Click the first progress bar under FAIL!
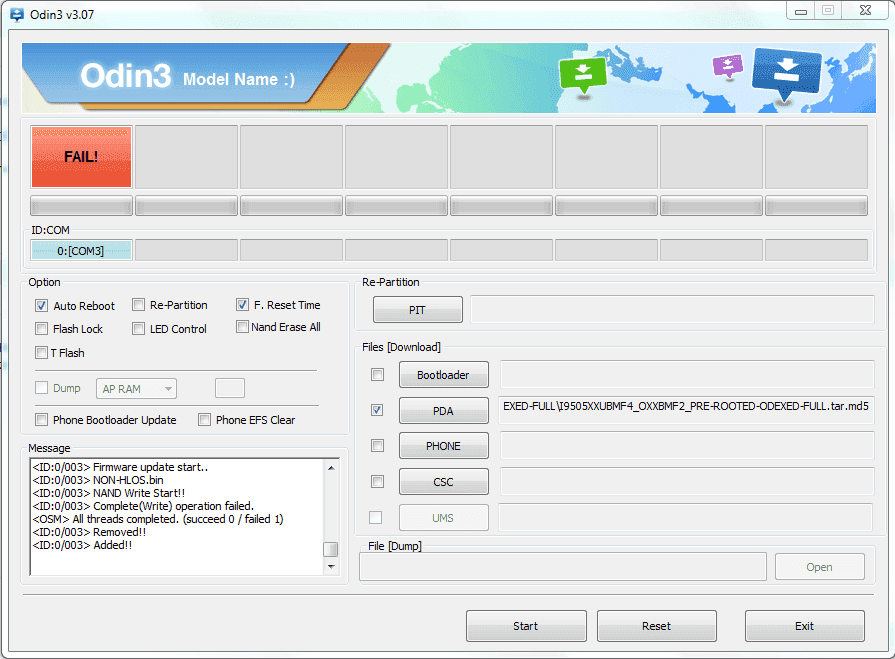The height and width of the screenshot is (659, 895). click(x=82, y=205)
